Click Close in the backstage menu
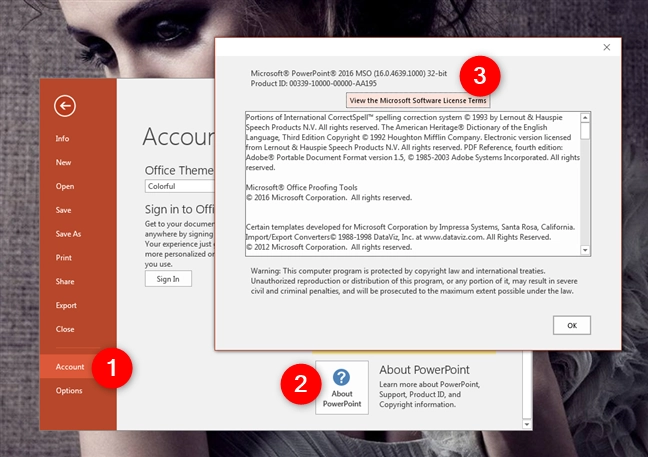 (65, 329)
